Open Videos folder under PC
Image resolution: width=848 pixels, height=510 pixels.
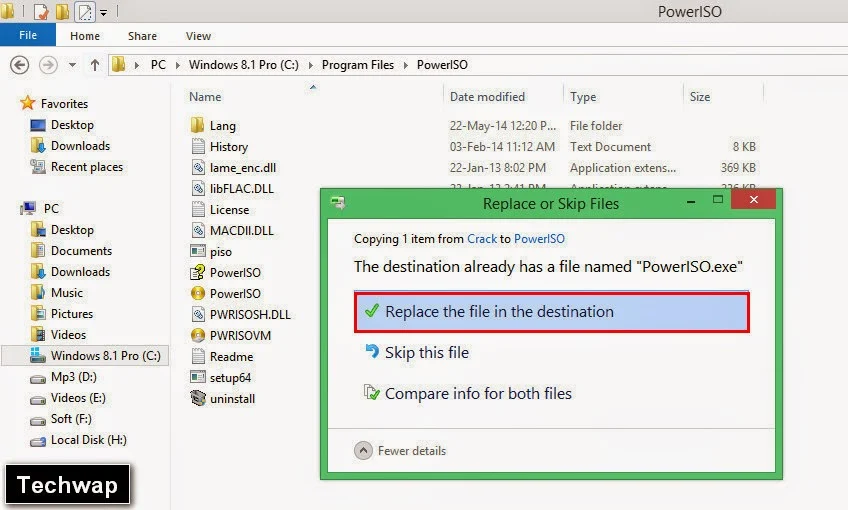tap(68, 335)
